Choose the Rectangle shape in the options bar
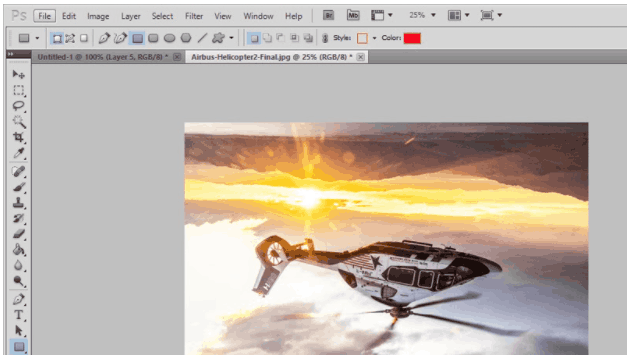Viewport: 633px width, 360px height. tap(137, 38)
